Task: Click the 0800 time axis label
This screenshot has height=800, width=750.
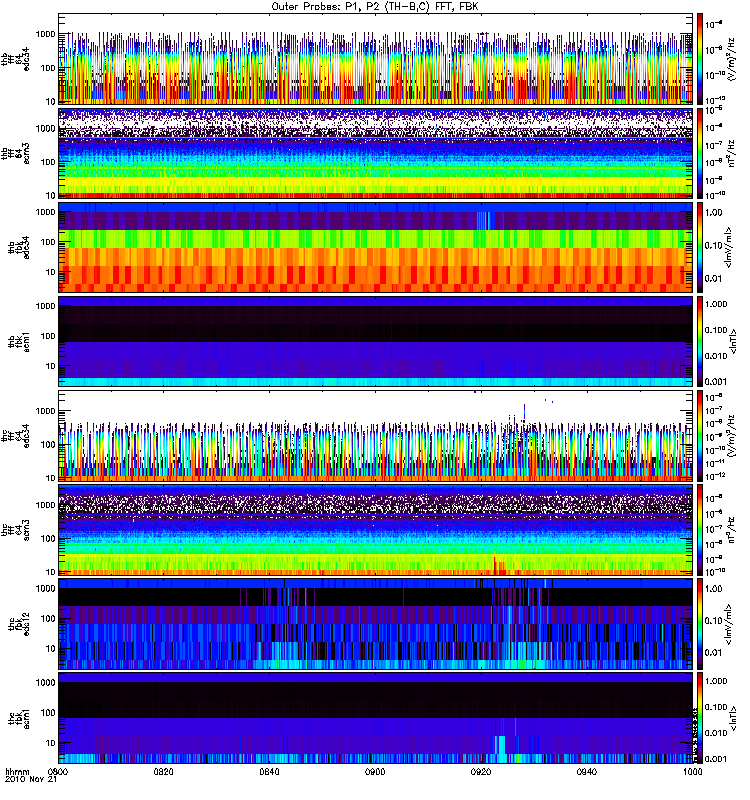Action: 59,772
